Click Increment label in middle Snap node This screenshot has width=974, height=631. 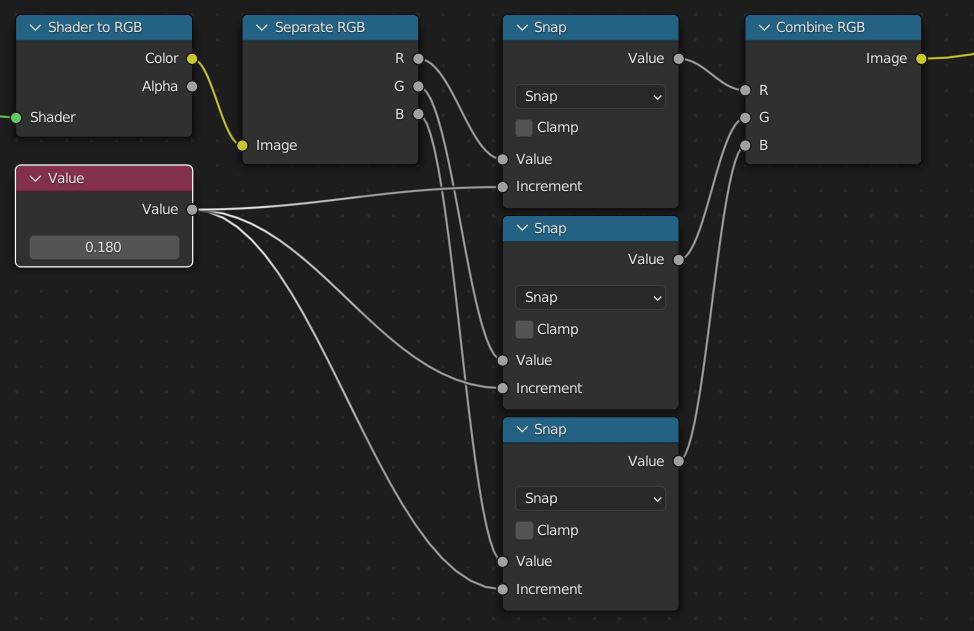pyautogui.click(x=549, y=388)
